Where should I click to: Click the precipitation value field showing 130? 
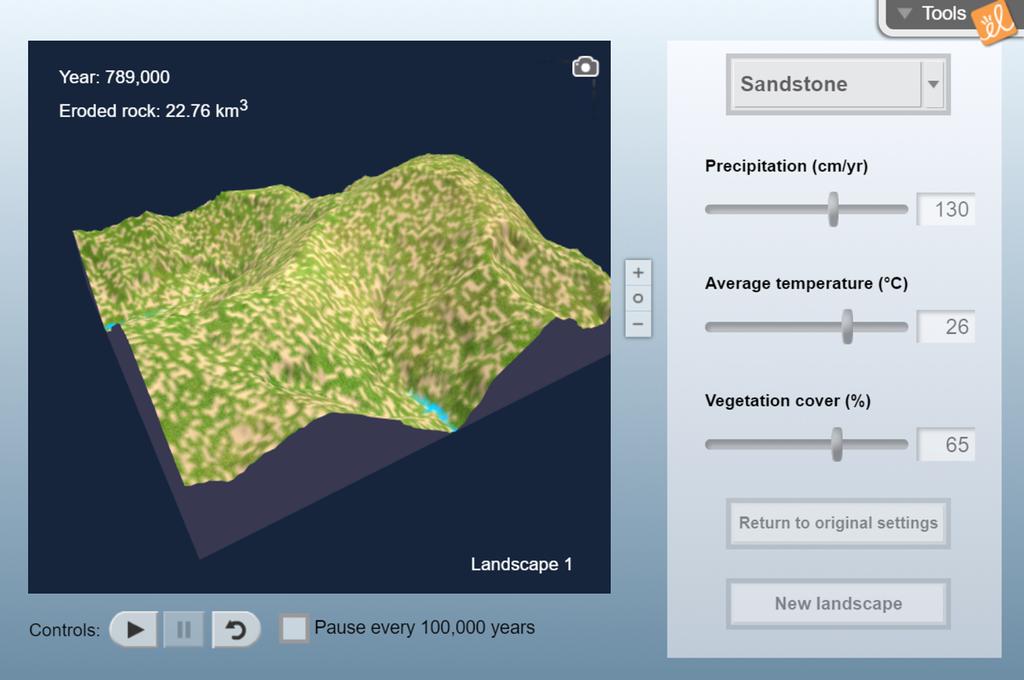pyautogui.click(x=946, y=209)
